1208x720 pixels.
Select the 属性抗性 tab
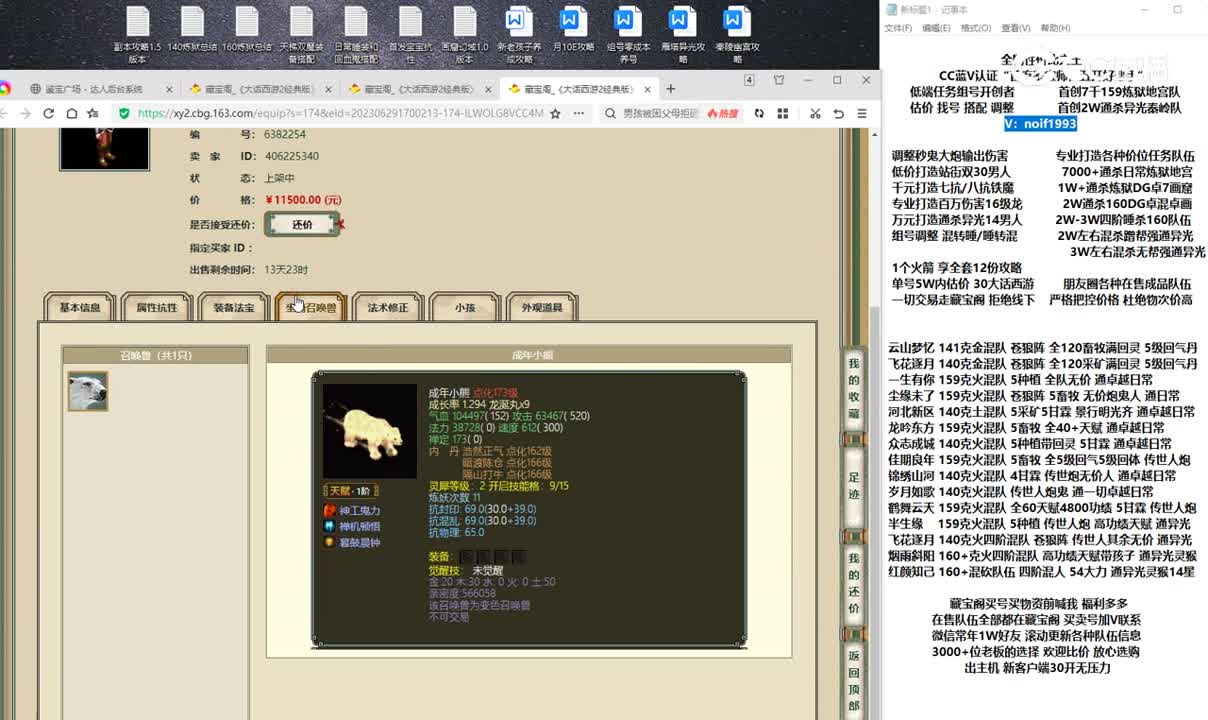[157, 308]
